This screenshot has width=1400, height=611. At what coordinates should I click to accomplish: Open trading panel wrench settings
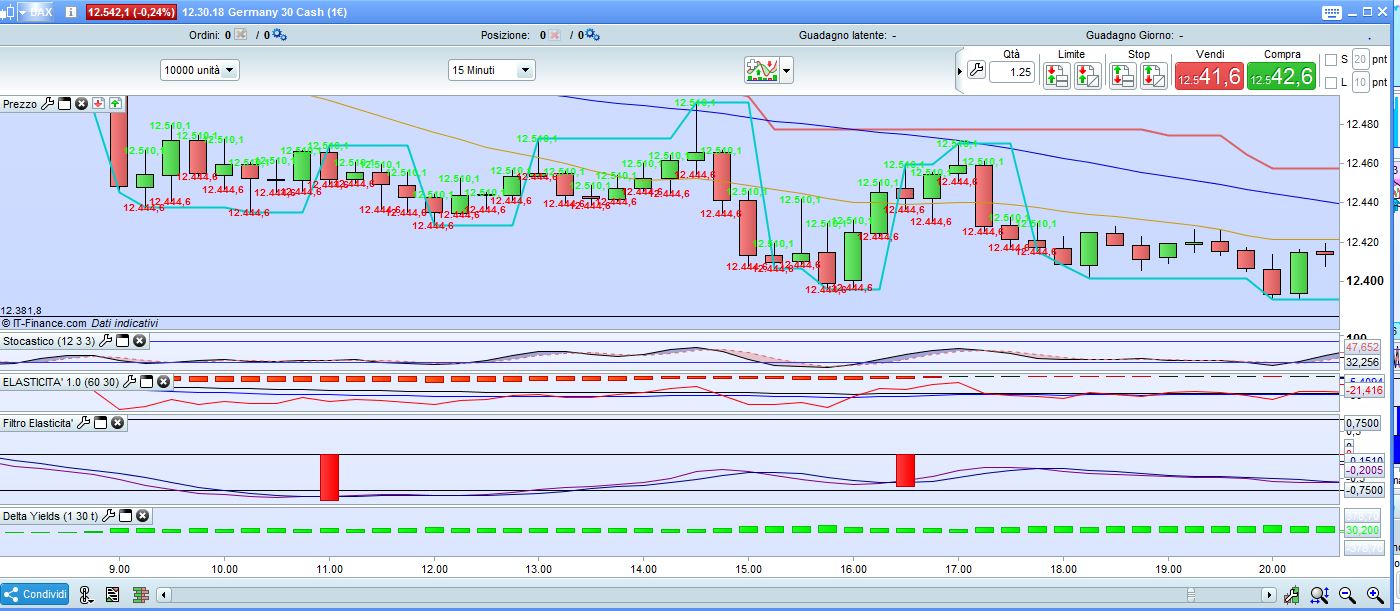click(x=977, y=71)
